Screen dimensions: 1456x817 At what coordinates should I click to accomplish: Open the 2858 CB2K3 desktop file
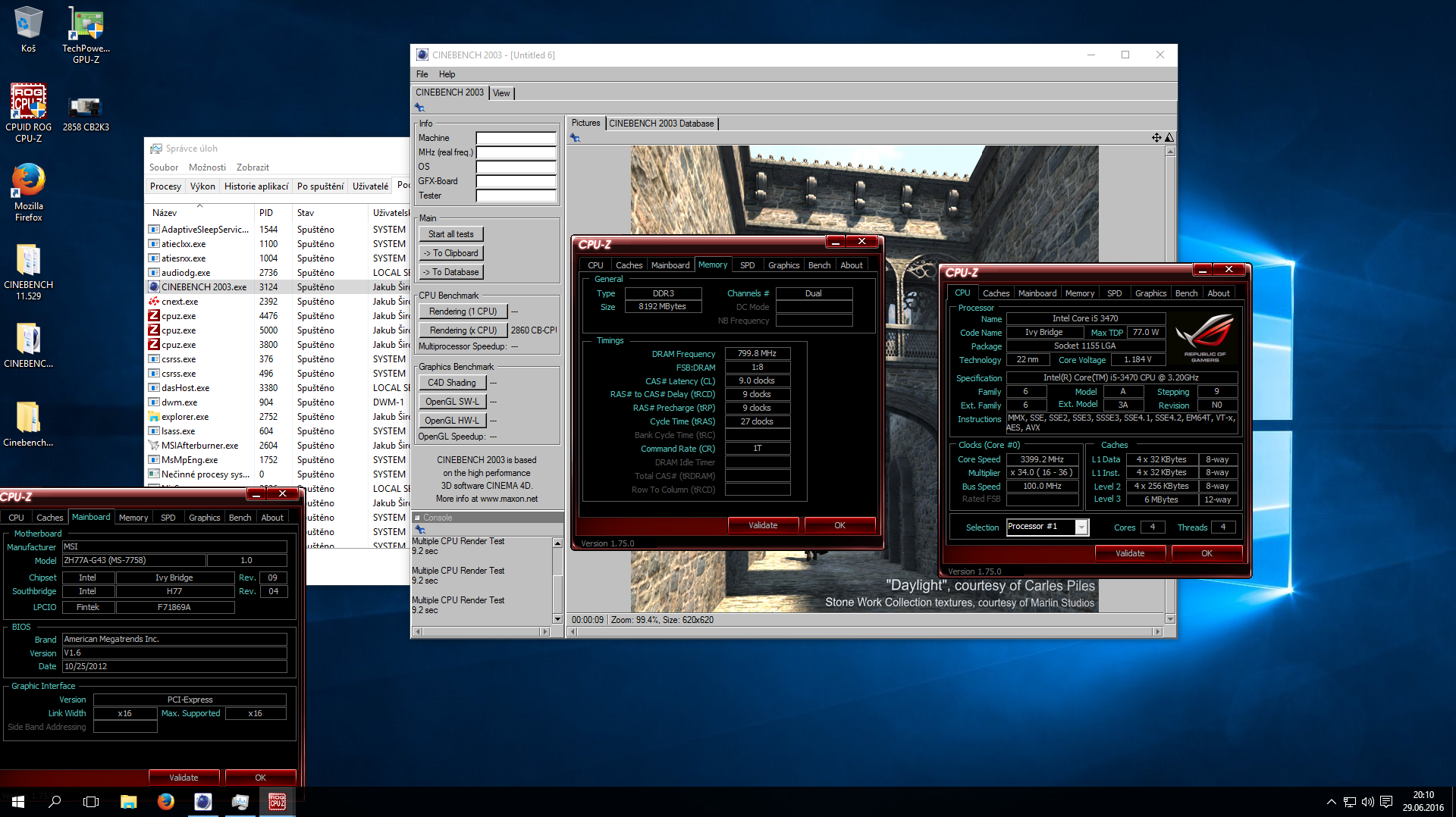(86, 114)
